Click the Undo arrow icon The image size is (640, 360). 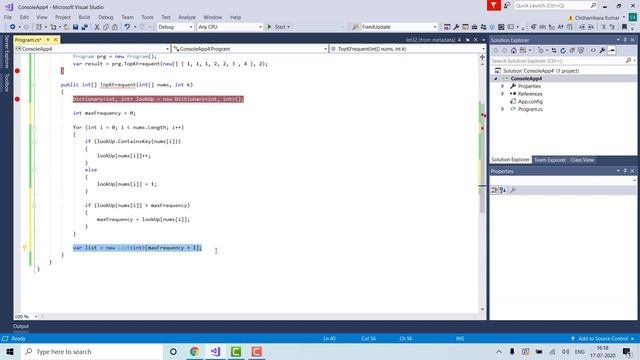tap(127, 27)
